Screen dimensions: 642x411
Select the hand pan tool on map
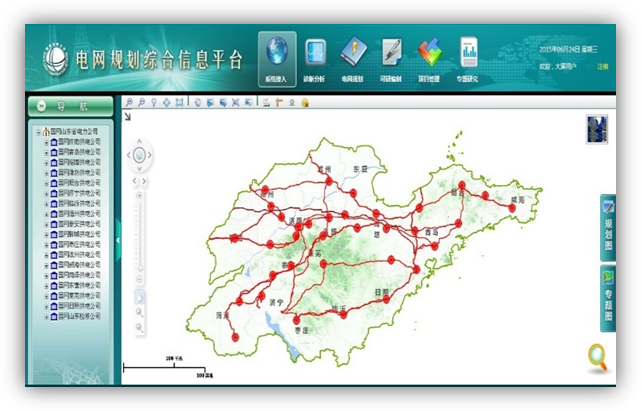coord(139,297)
